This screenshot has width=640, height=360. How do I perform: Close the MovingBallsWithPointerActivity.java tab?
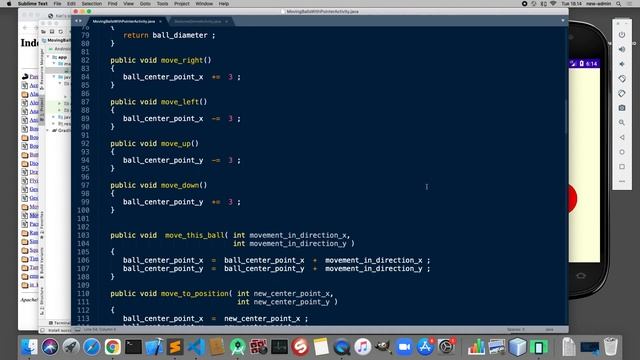point(160,21)
